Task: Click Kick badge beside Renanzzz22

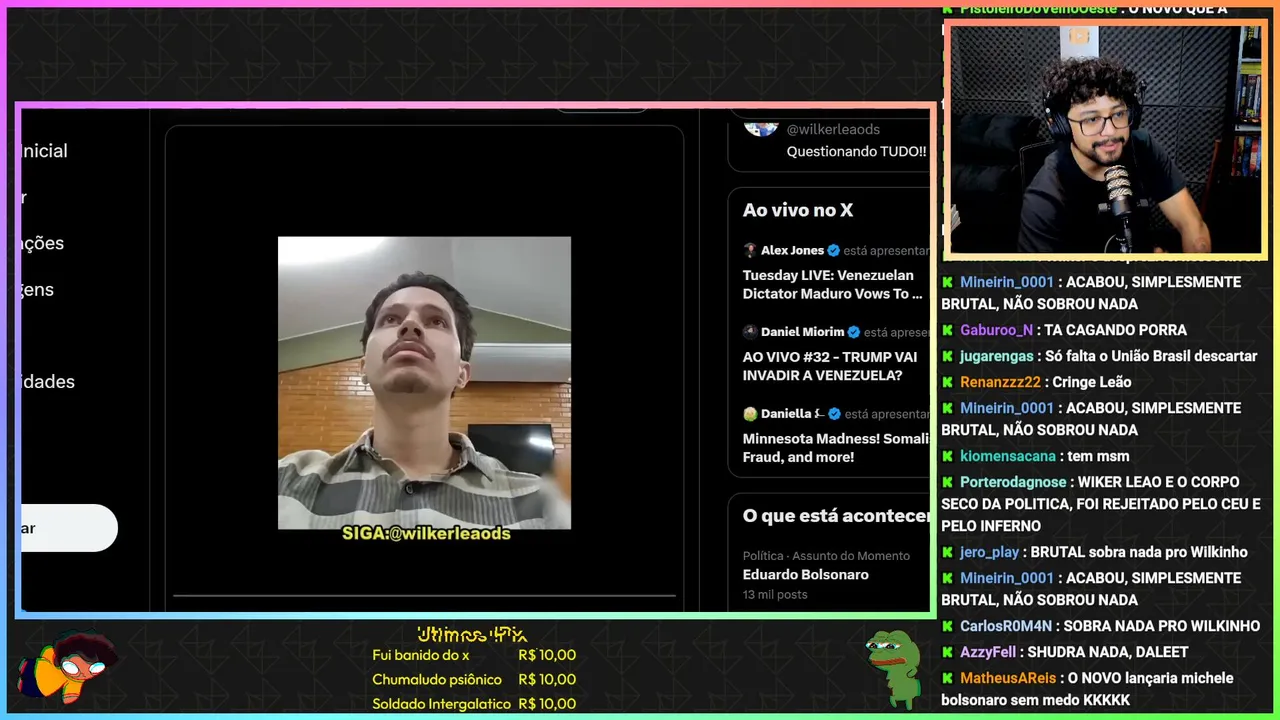Action: pyautogui.click(x=948, y=382)
